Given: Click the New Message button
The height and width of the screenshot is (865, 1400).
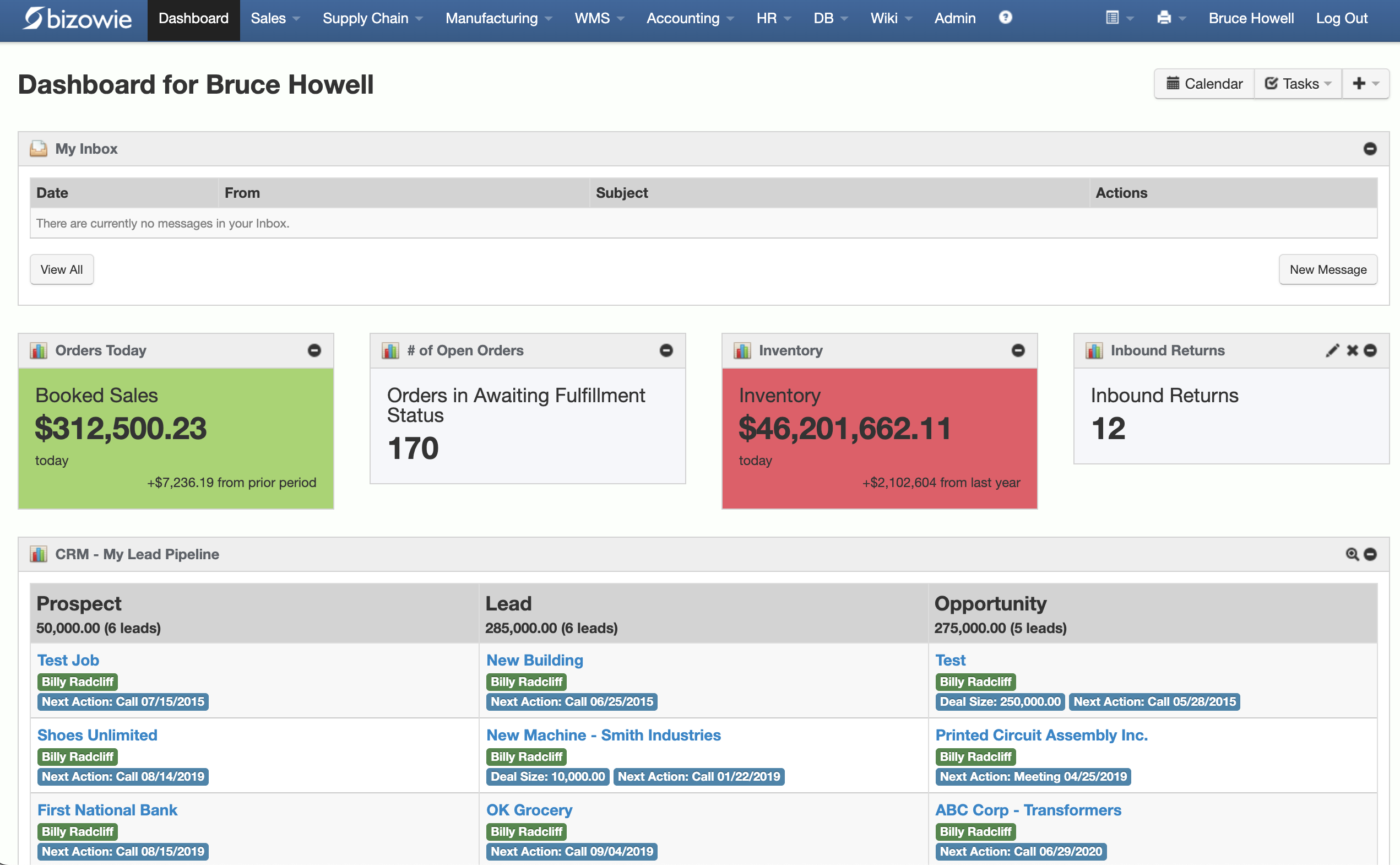Looking at the screenshot, I should 1327,269.
